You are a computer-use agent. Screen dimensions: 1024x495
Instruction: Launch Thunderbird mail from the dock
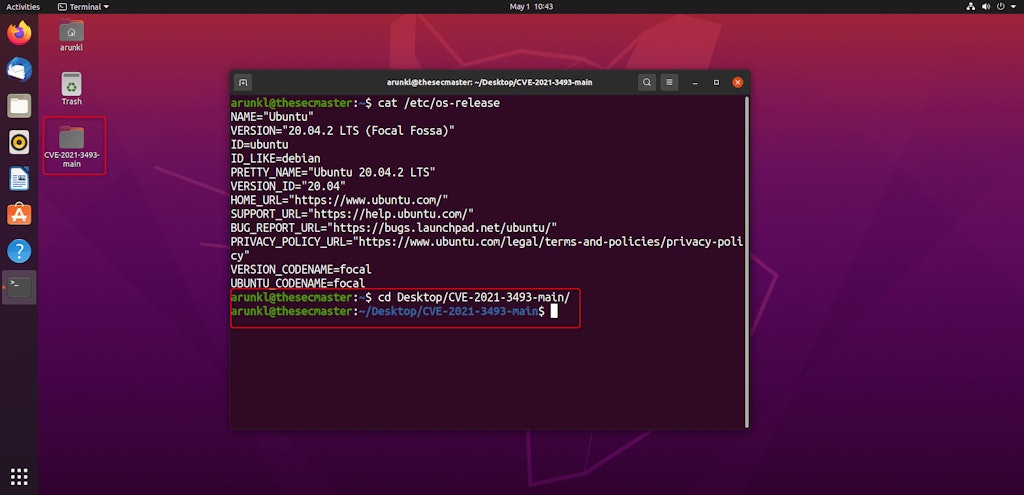[x=19, y=69]
